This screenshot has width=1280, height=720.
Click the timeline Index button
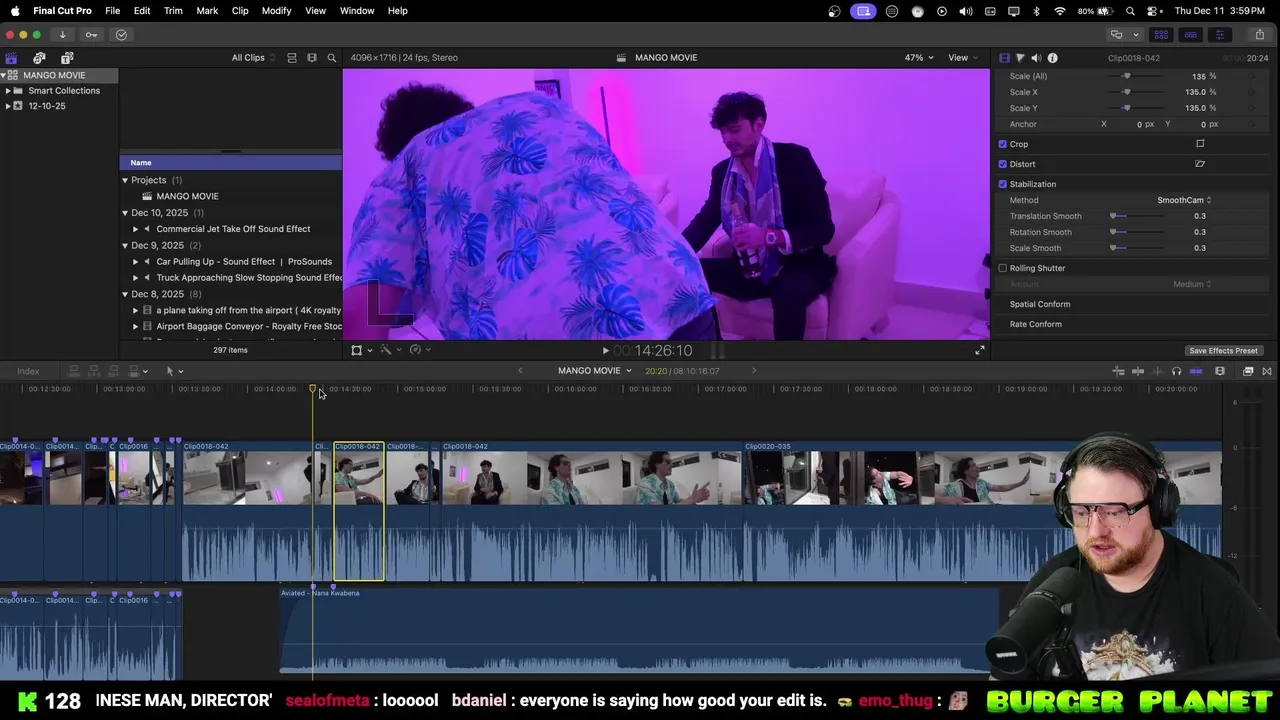[x=28, y=372]
